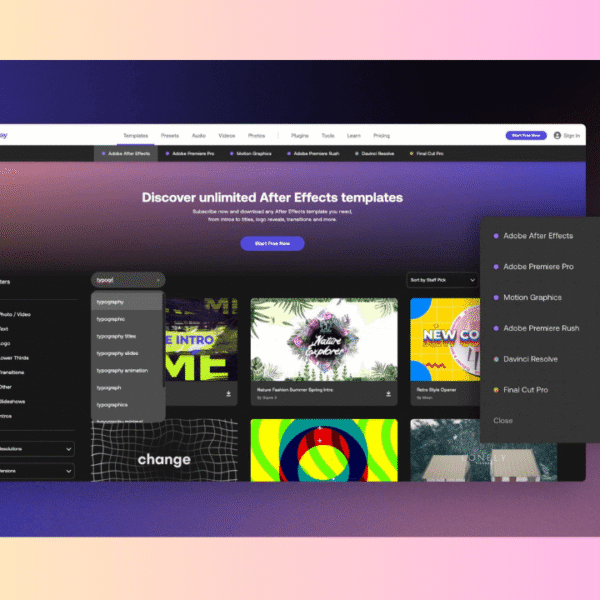
Task: Open the Retro Style Opener title
Action: [x=436, y=390]
